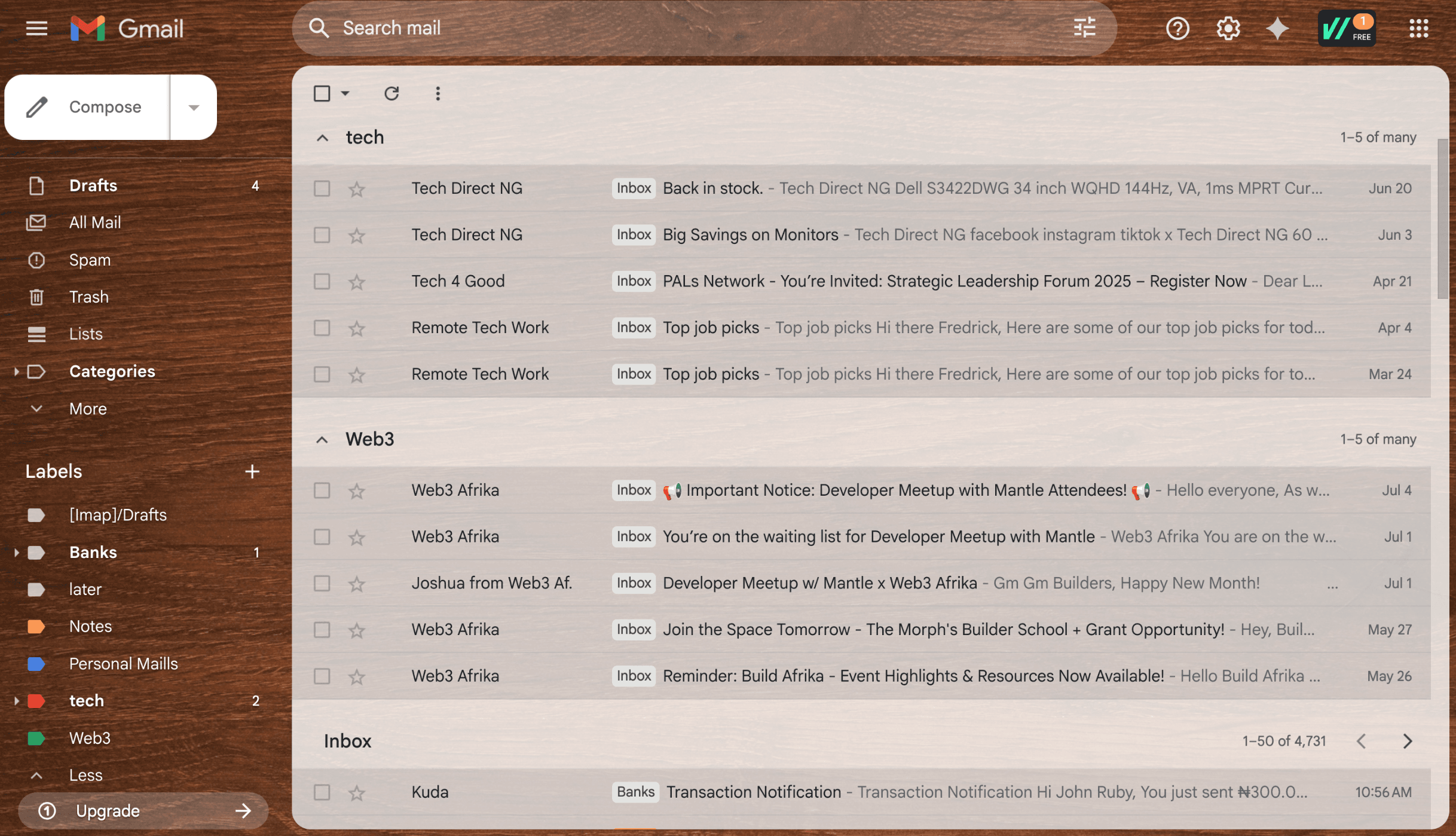Click the mail list vertical scrollbar
The width and height of the screenshot is (1456, 836).
click(1443, 218)
